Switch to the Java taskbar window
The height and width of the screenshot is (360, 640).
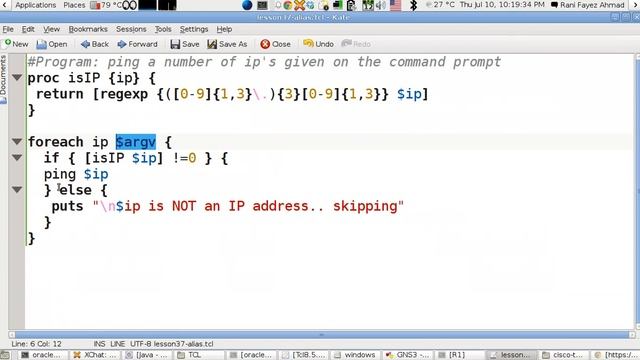[x=147, y=355]
